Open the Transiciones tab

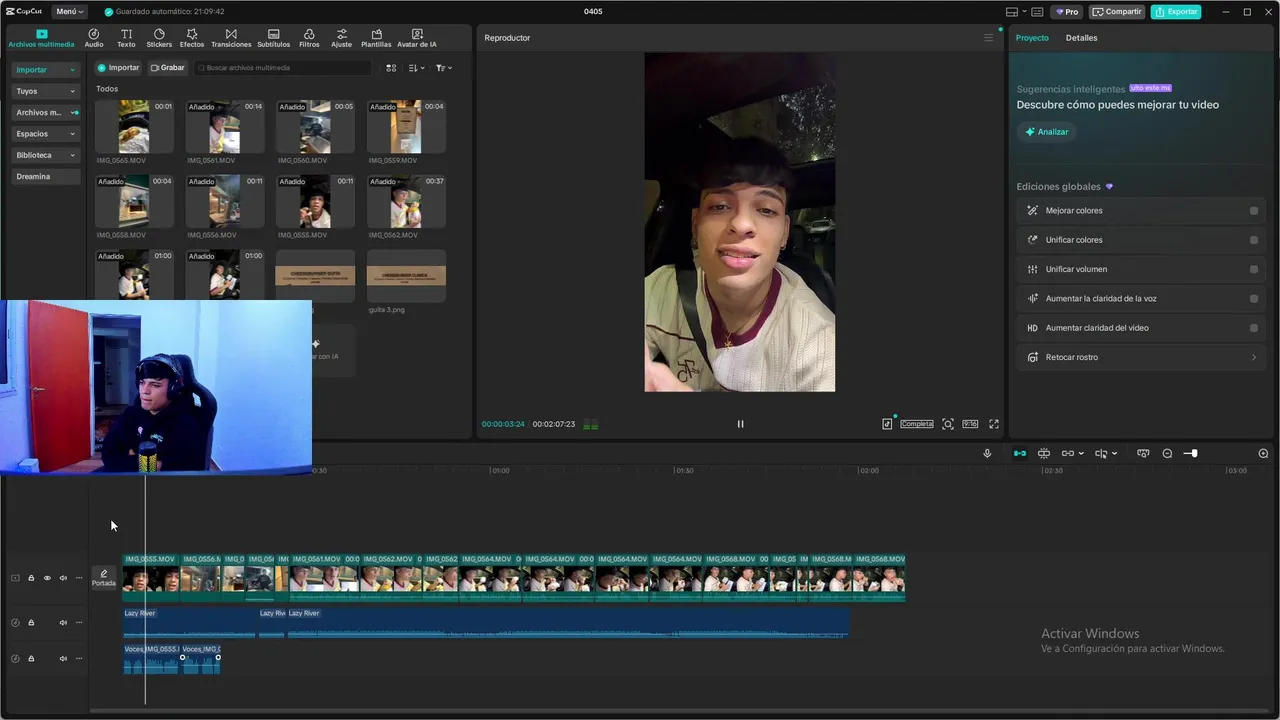pos(231,38)
